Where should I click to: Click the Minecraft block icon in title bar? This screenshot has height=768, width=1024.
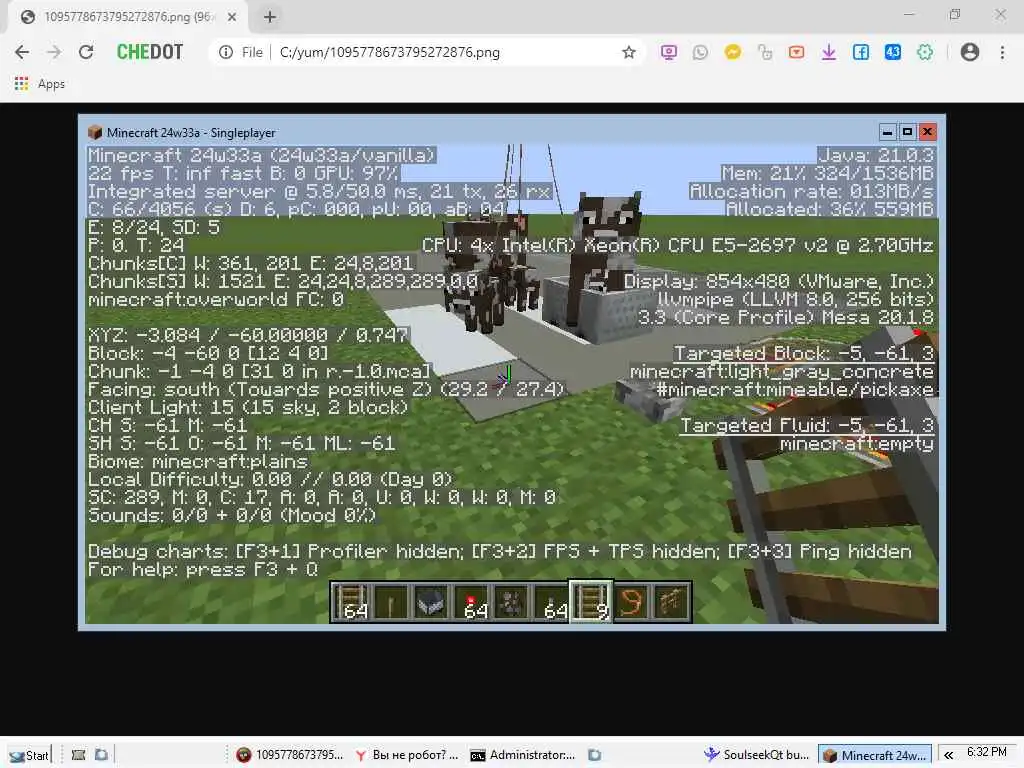[x=95, y=132]
